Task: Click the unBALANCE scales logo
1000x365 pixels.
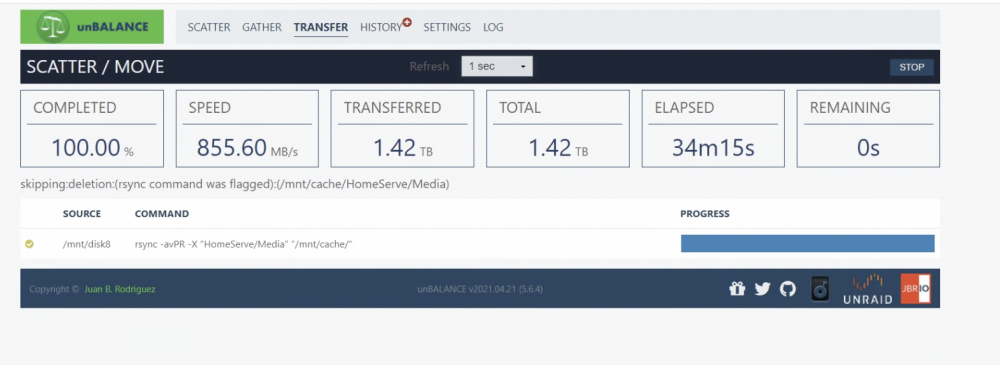Action: pos(92,27)
